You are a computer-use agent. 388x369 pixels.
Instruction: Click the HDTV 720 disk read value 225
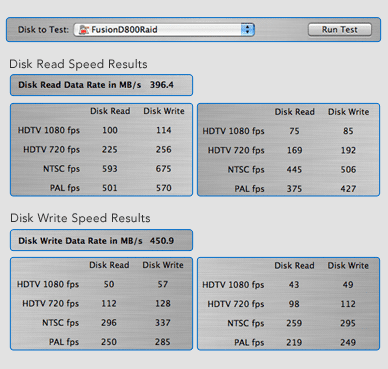[110, 149]
